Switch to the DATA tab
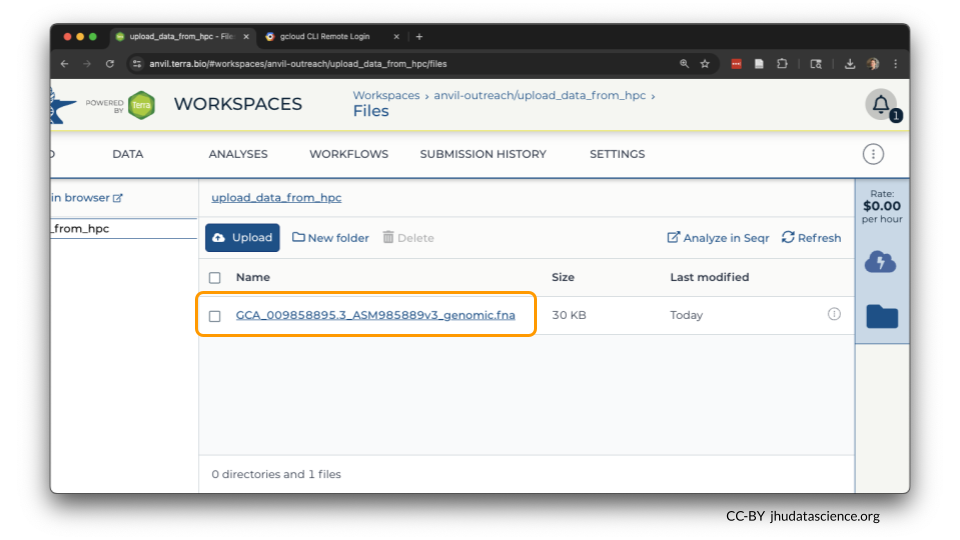This screenshot has height=540, width=960. click(127, 154)
